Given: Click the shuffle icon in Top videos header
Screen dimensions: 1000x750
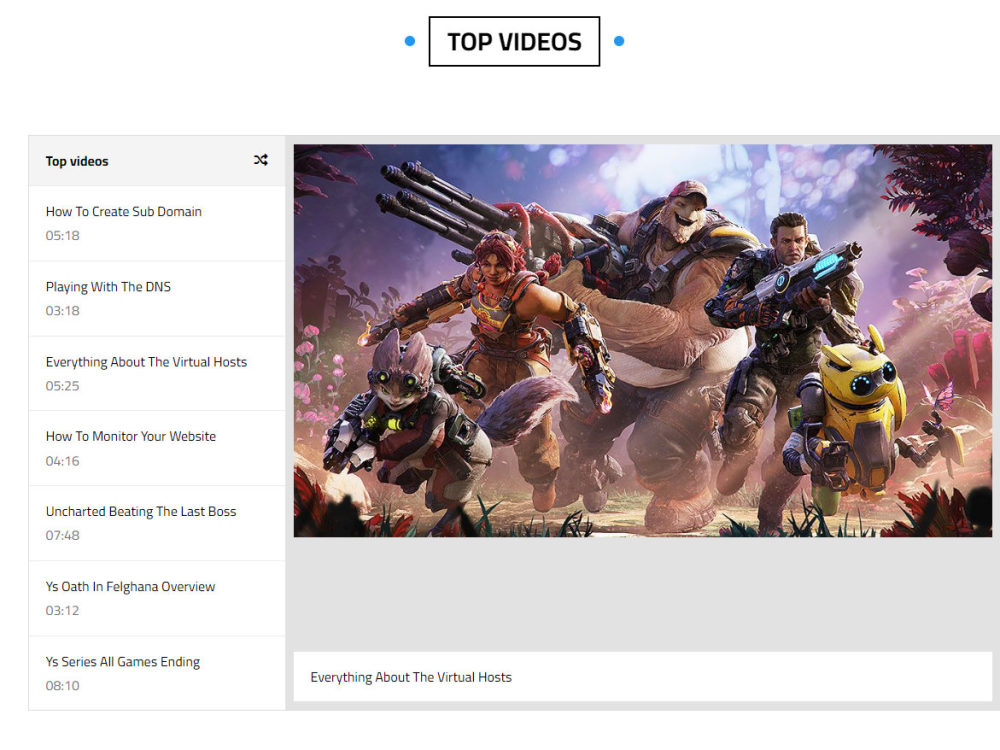Looking at the screenshot, I should pos(260,160).
